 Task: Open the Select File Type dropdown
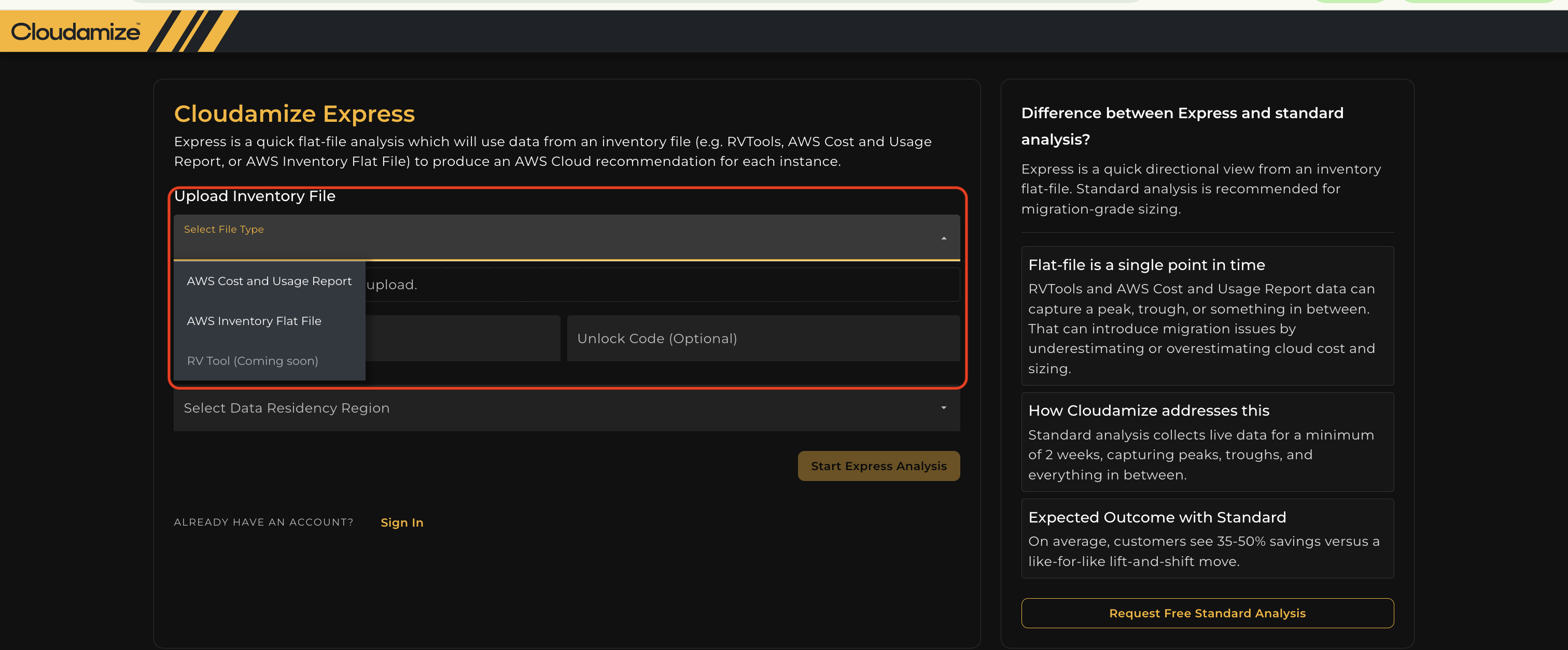tap(566, 237)
